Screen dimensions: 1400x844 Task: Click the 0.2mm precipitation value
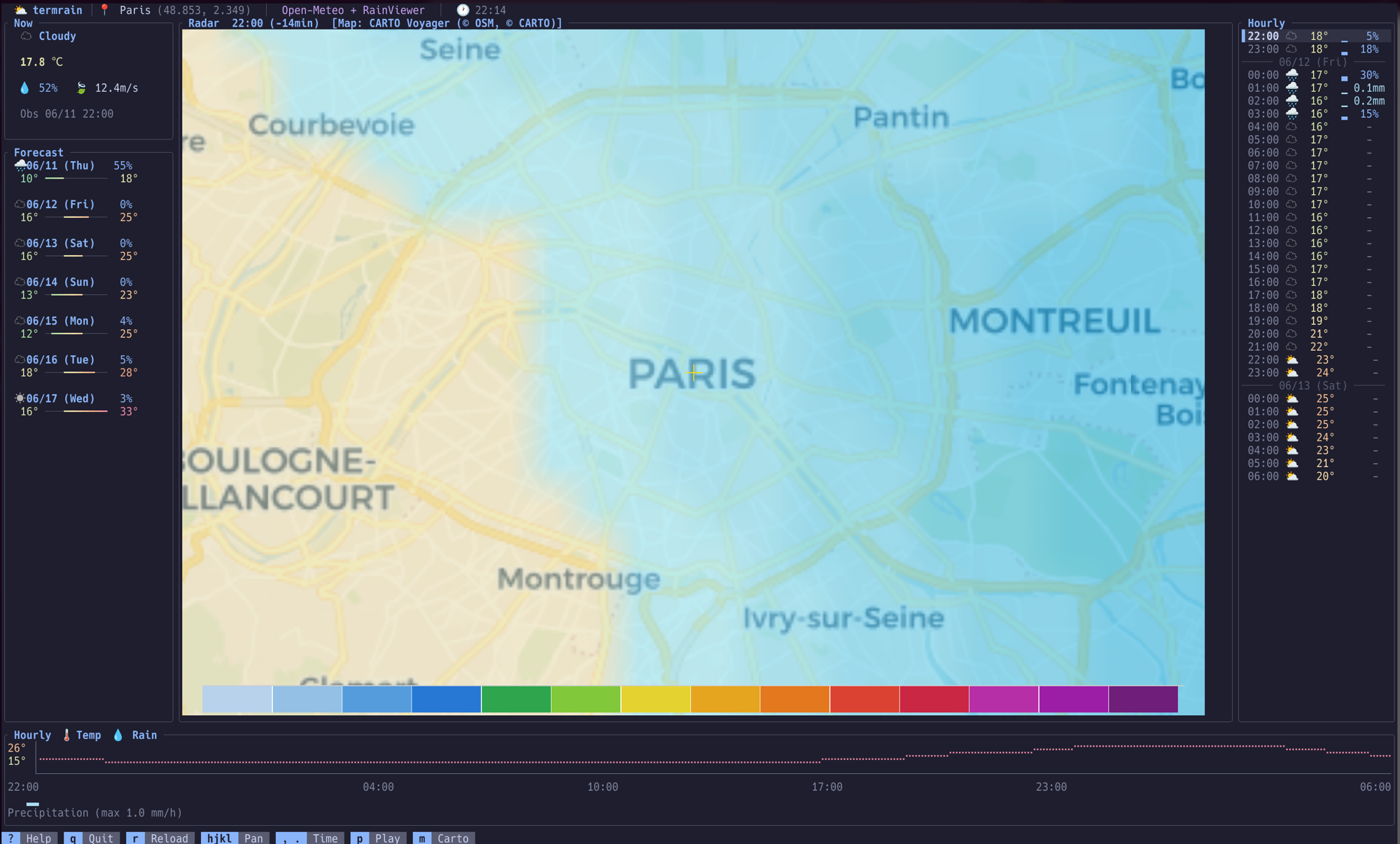[1368, 101]
